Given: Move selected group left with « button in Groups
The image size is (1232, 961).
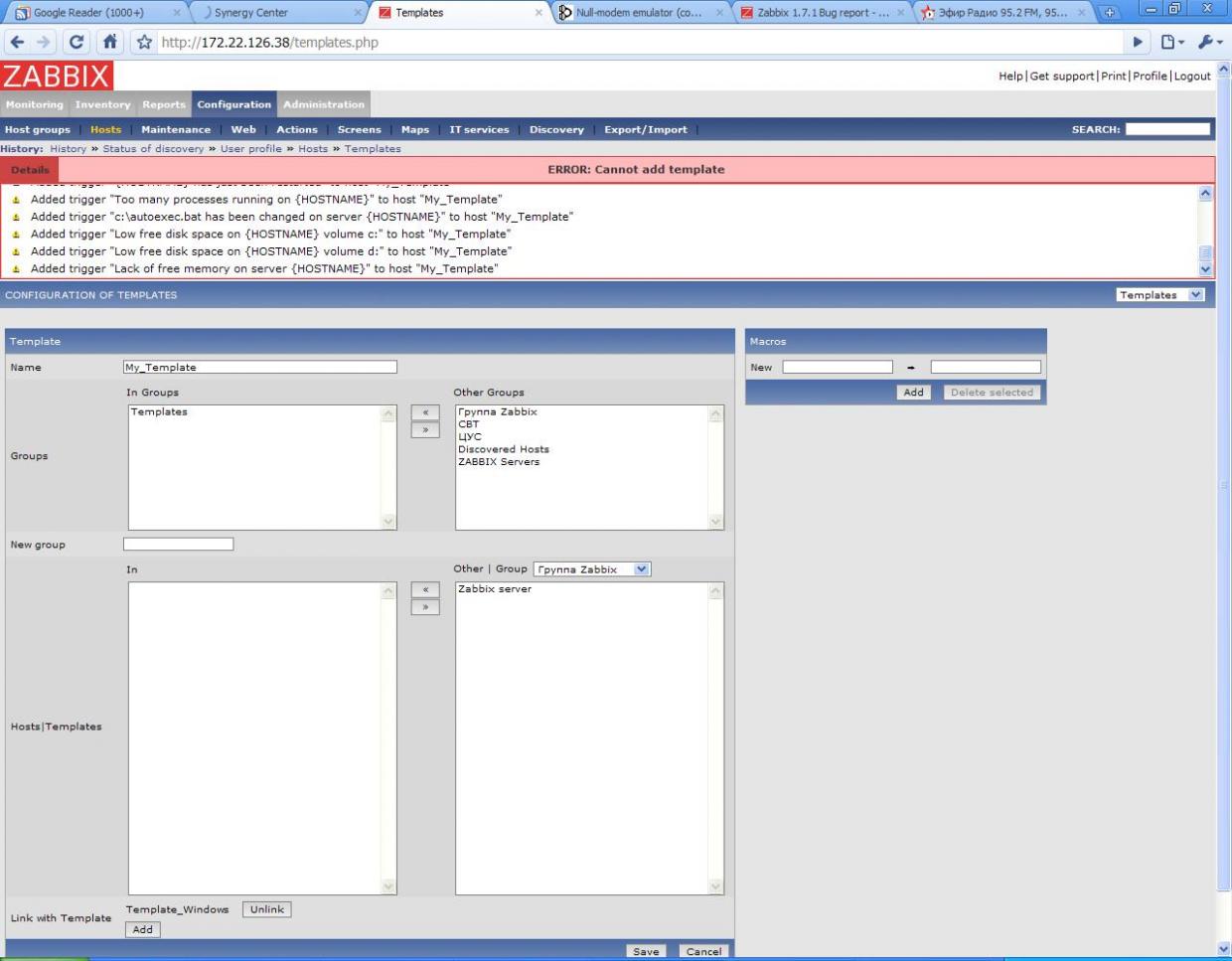Looking at the screenshot, I should [425, 412].
